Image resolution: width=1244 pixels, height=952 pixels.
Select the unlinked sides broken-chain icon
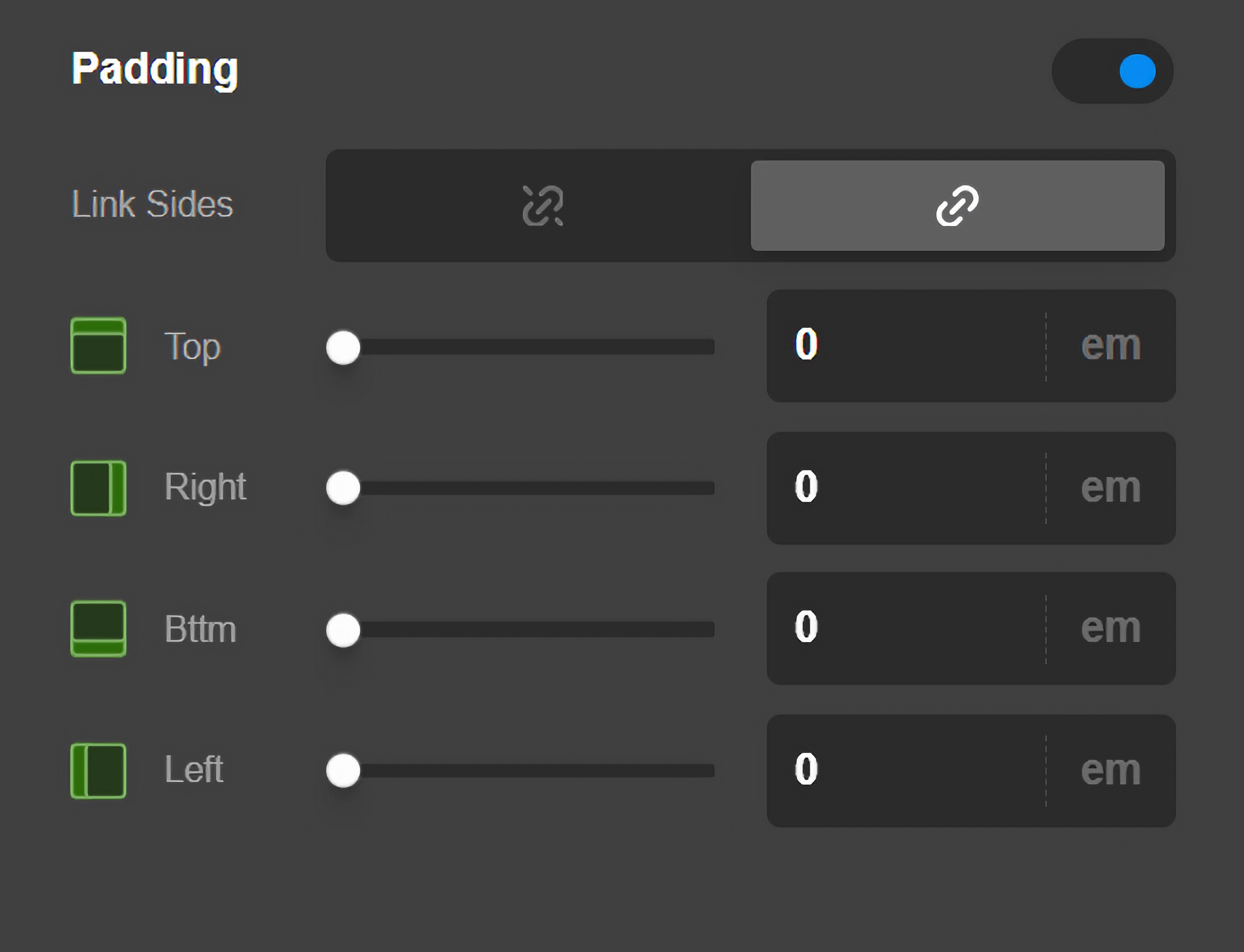(x=542, y=205)
